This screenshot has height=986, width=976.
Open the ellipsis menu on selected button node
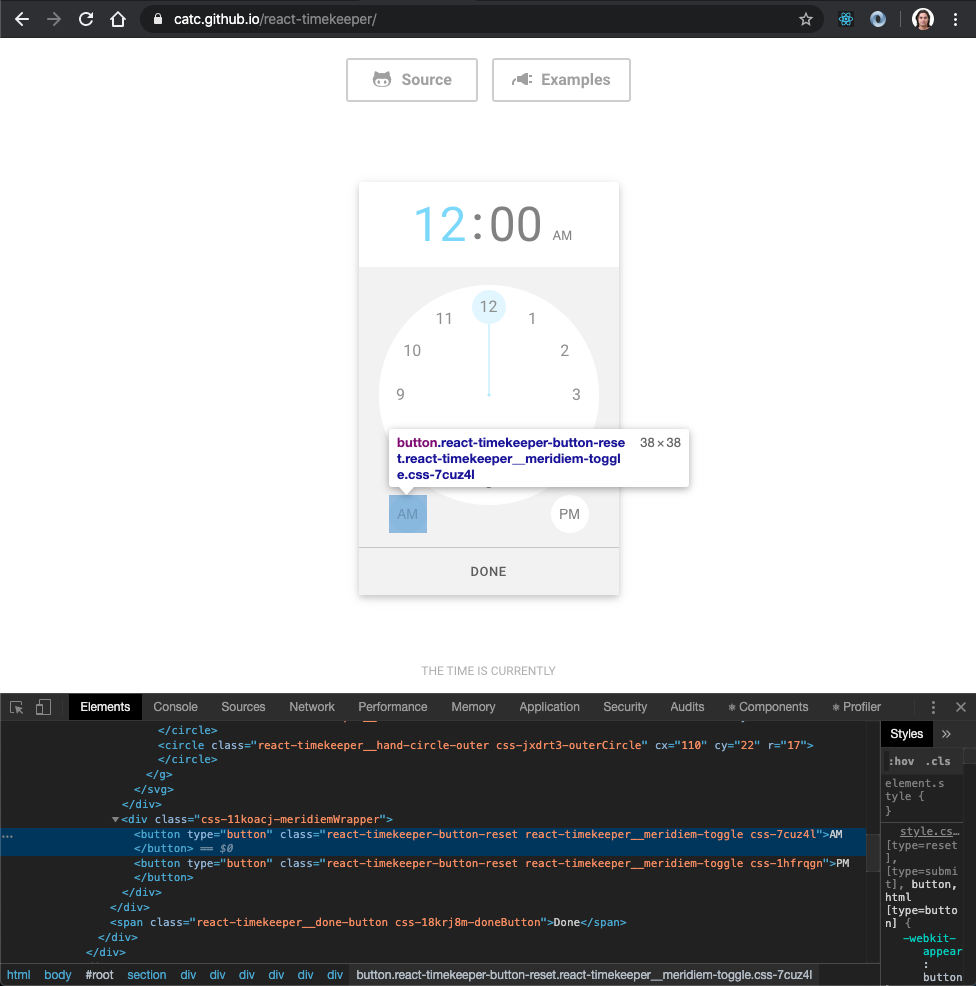click(8, 834)
